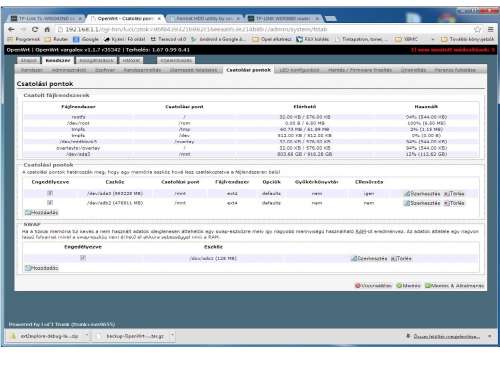Open the Hálózat main menu tab
Screen dimensions: 500x384
pyautogui.click(x=131, y=60)
